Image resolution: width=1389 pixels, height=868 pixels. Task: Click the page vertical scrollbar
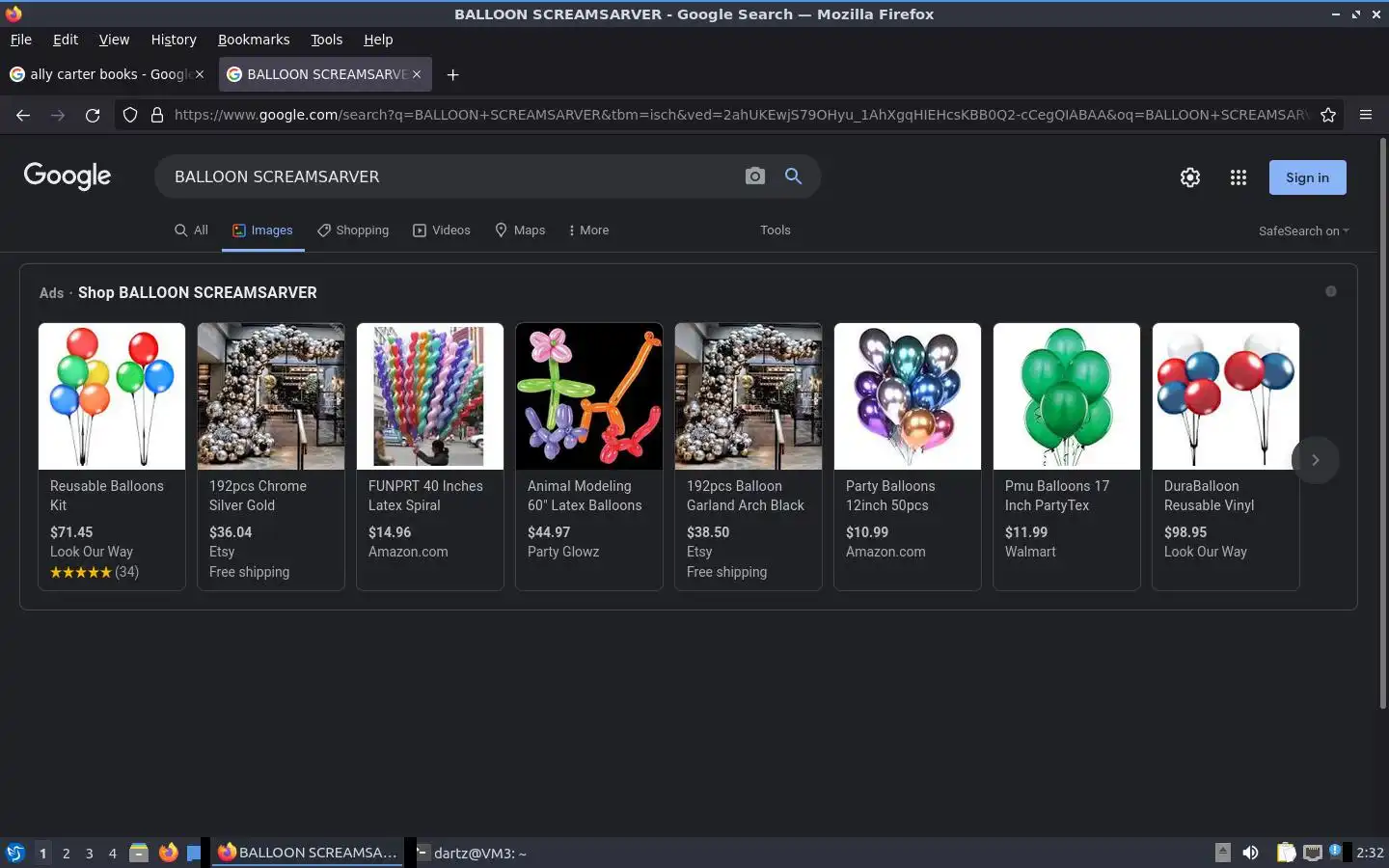point(1382,422)
